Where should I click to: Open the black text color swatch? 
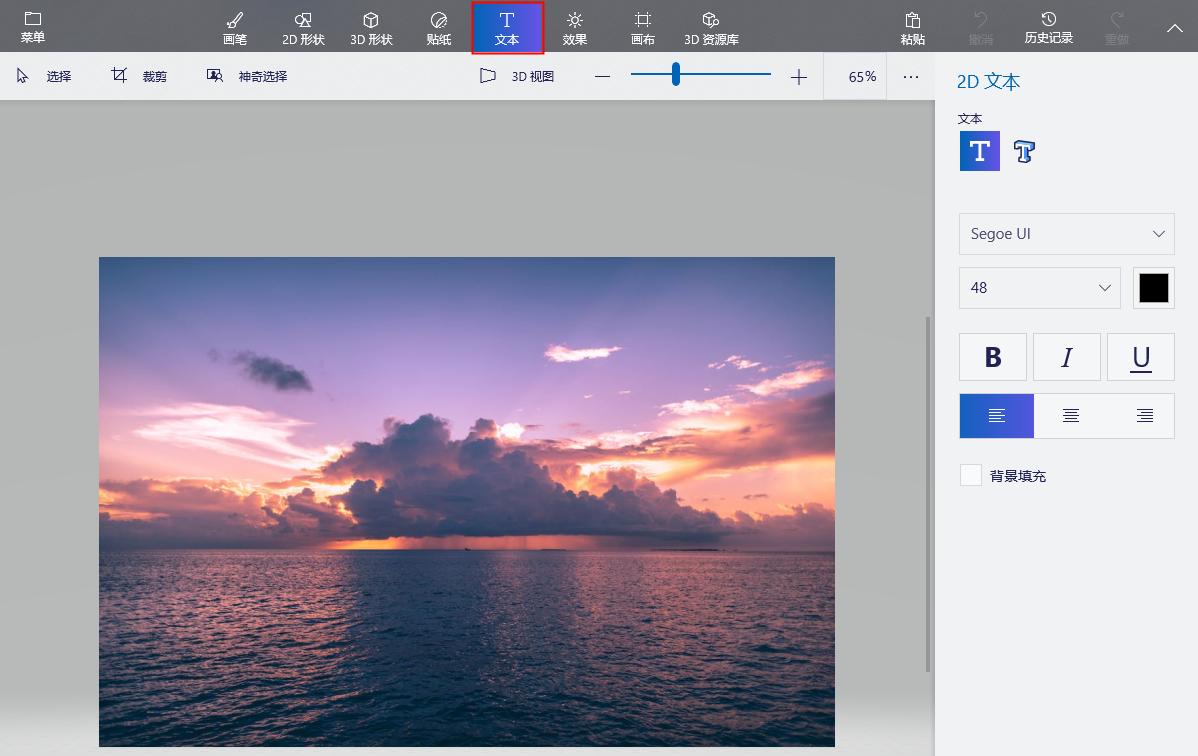1154,288
